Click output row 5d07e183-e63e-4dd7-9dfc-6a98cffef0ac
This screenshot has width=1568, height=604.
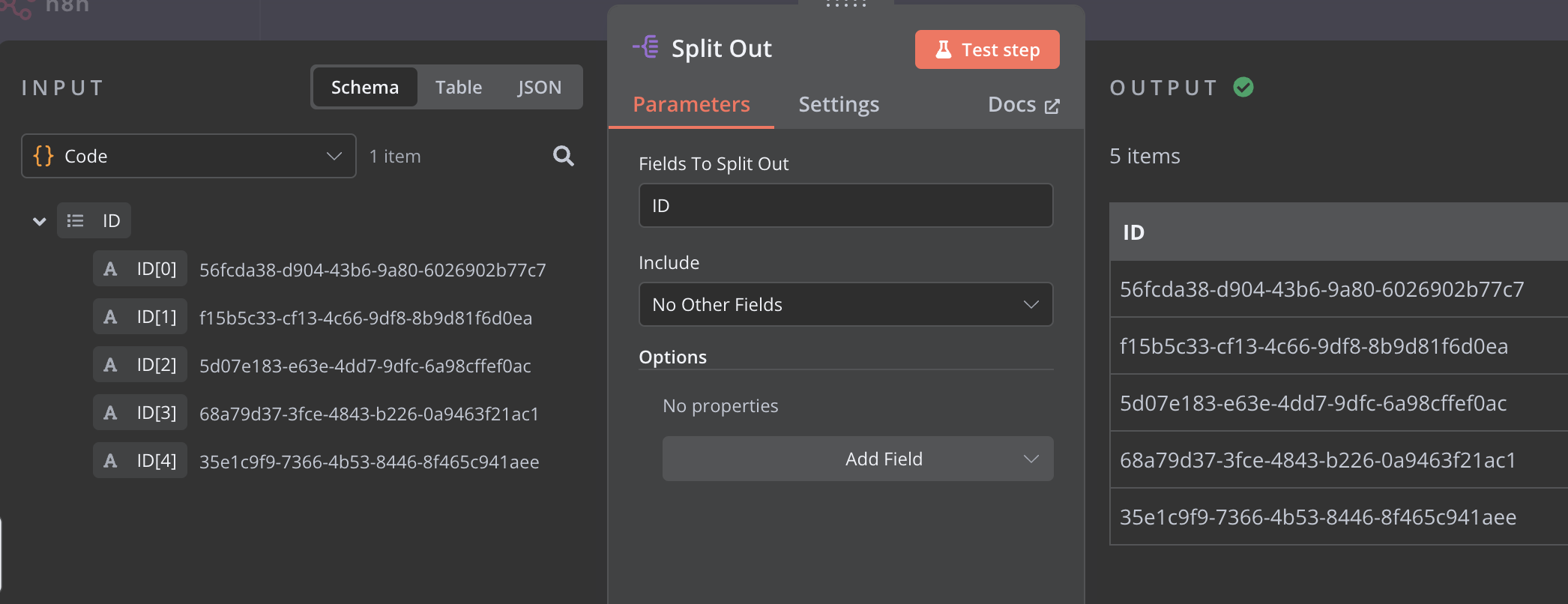(x=1339, y=403)
